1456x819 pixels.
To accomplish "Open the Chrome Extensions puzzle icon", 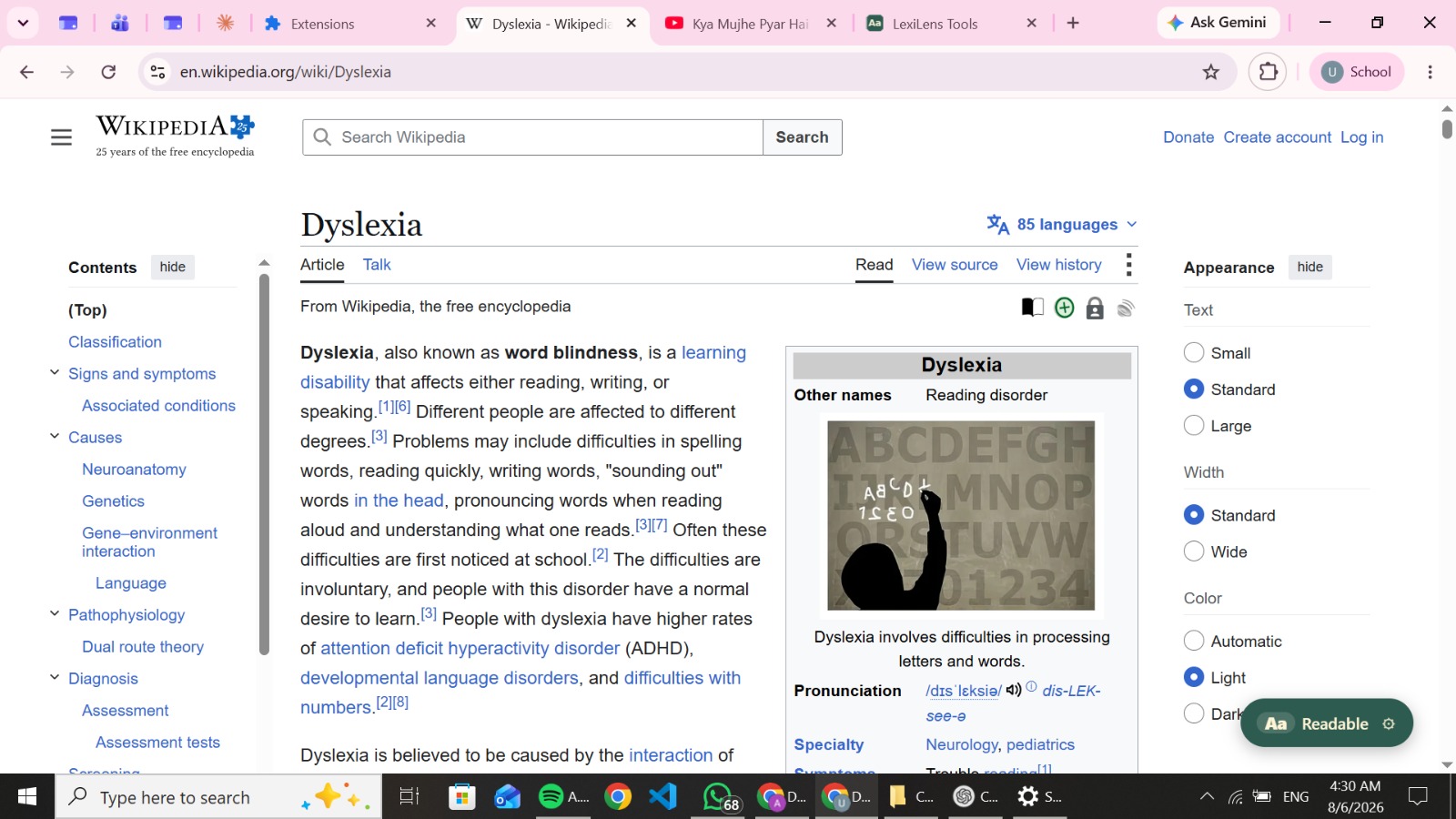I will 1268,72.
